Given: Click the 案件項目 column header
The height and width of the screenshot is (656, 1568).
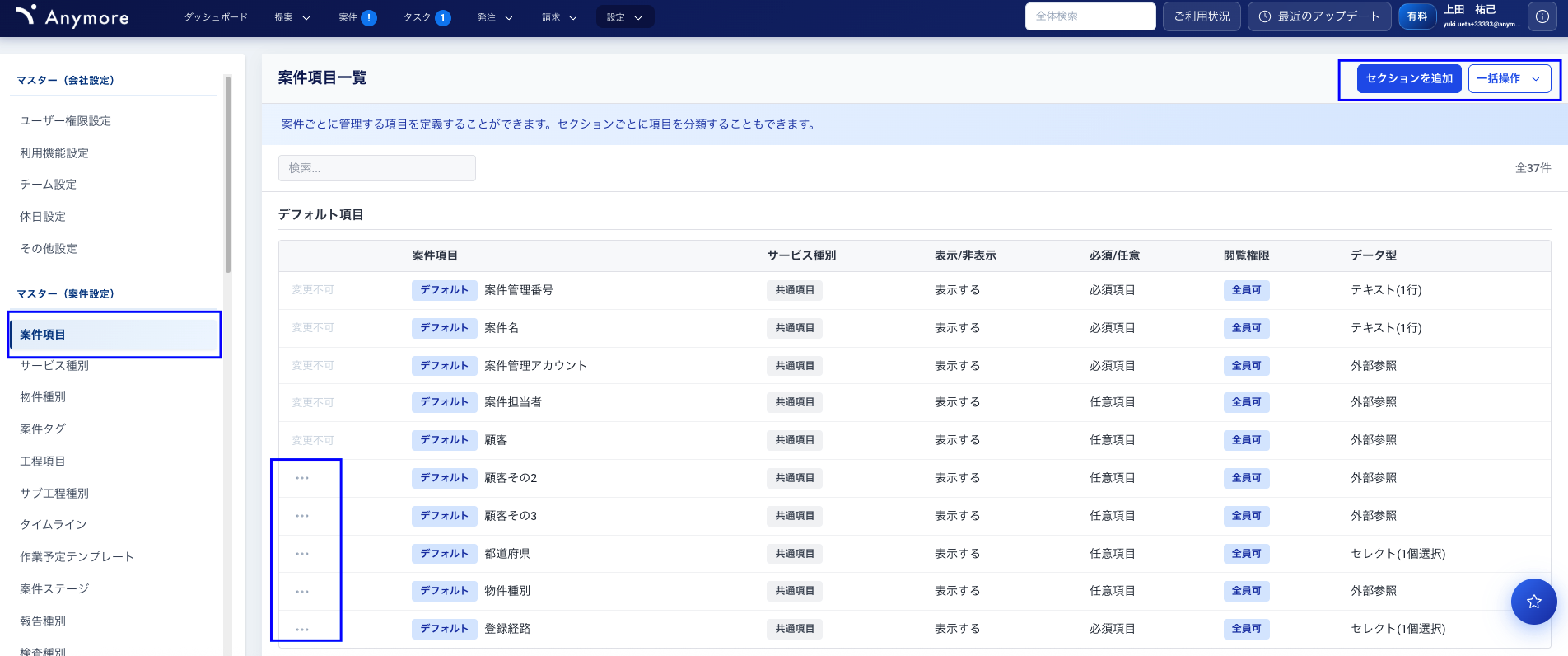Looking at the screenshot, I should pos(435,255).
